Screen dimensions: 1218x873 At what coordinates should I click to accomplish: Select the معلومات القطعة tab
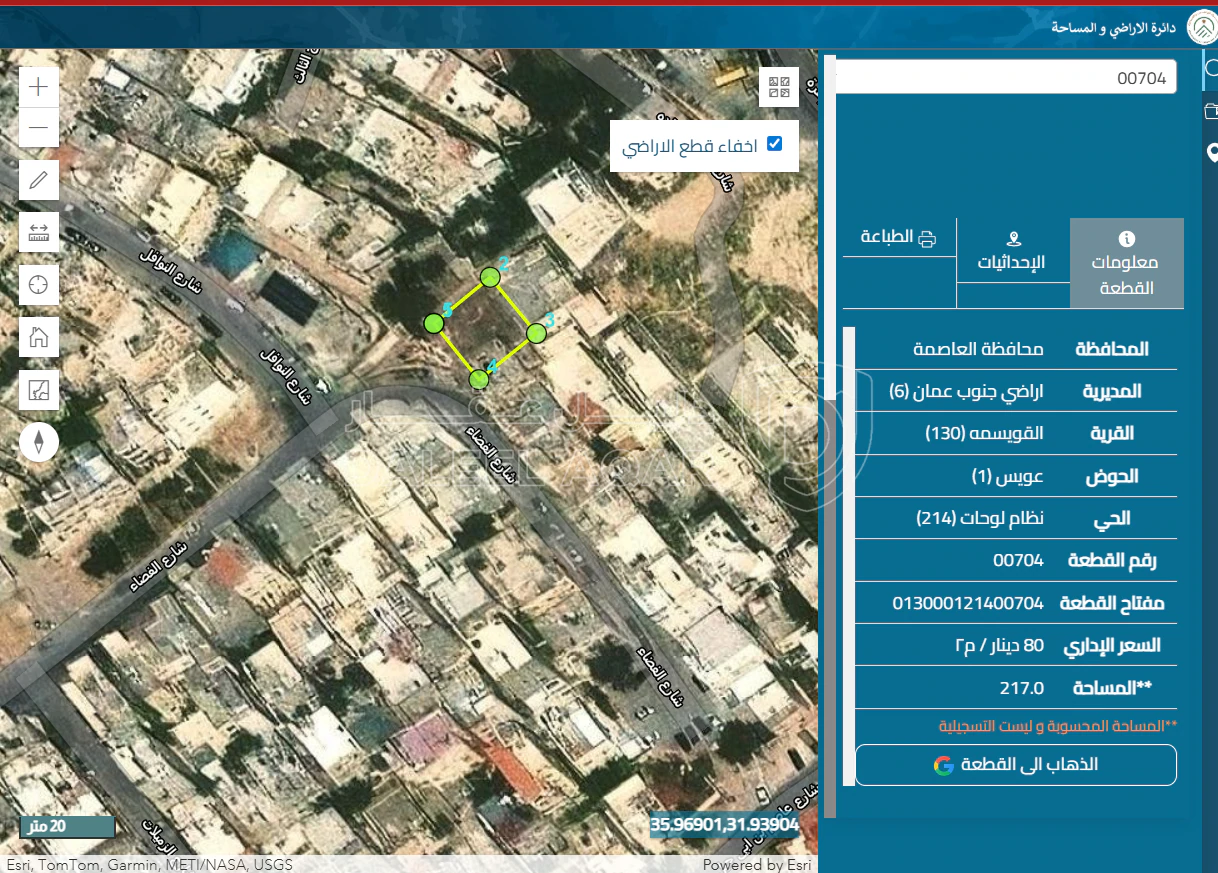[x=1126, y=263]
